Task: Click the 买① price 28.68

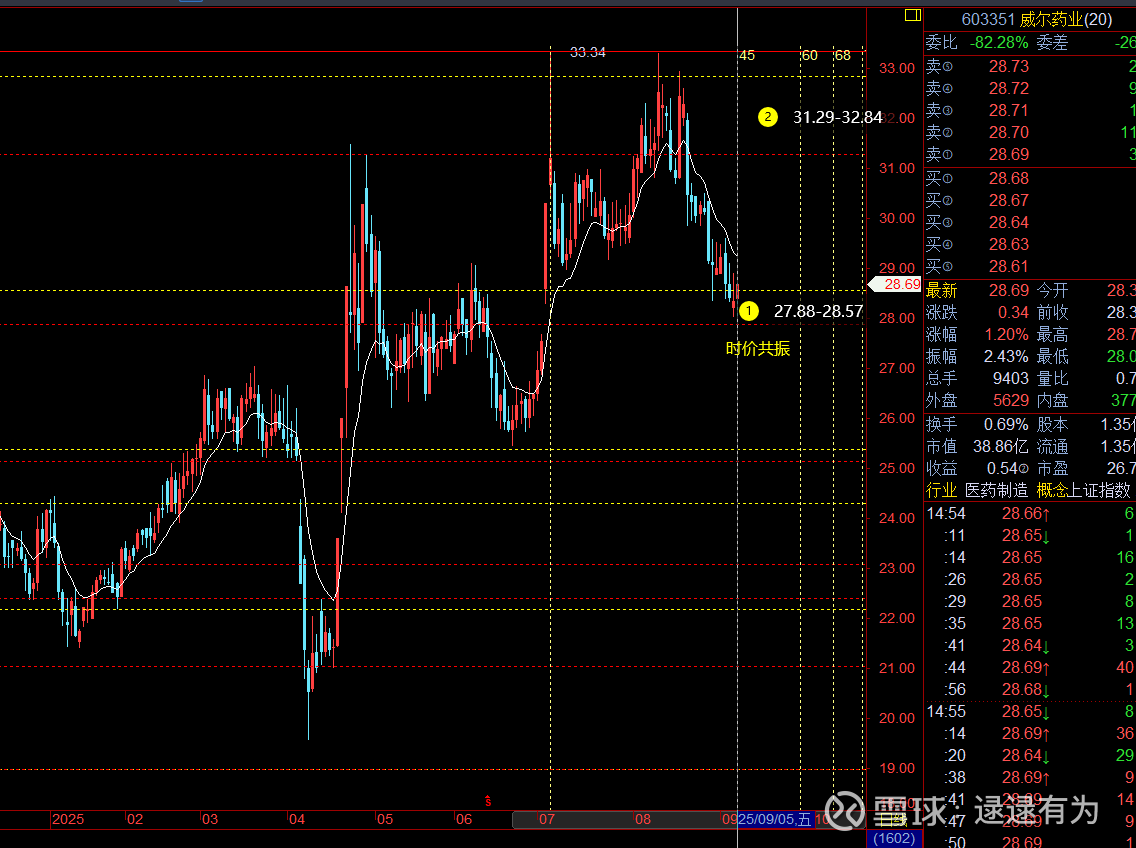Action: [x=1008, y=179]
